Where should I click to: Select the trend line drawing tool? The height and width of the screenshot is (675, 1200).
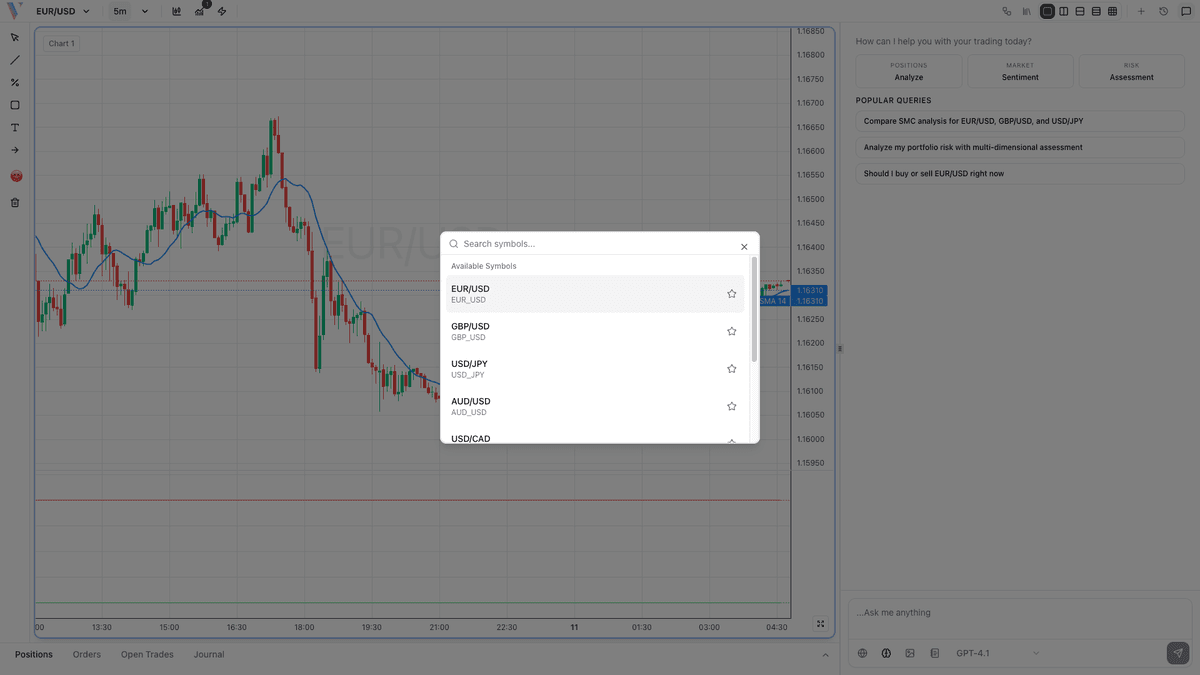14,60
